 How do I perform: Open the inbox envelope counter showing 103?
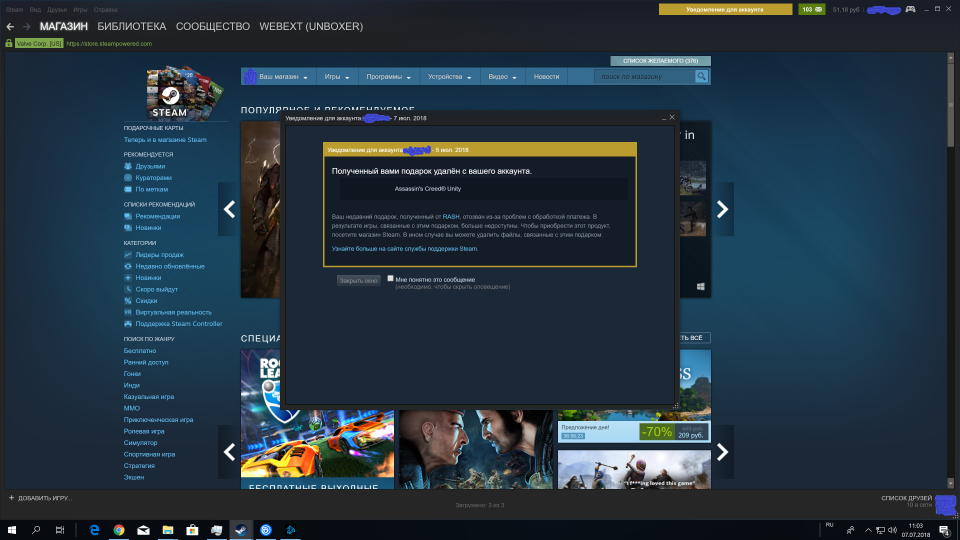pos(812,9)
